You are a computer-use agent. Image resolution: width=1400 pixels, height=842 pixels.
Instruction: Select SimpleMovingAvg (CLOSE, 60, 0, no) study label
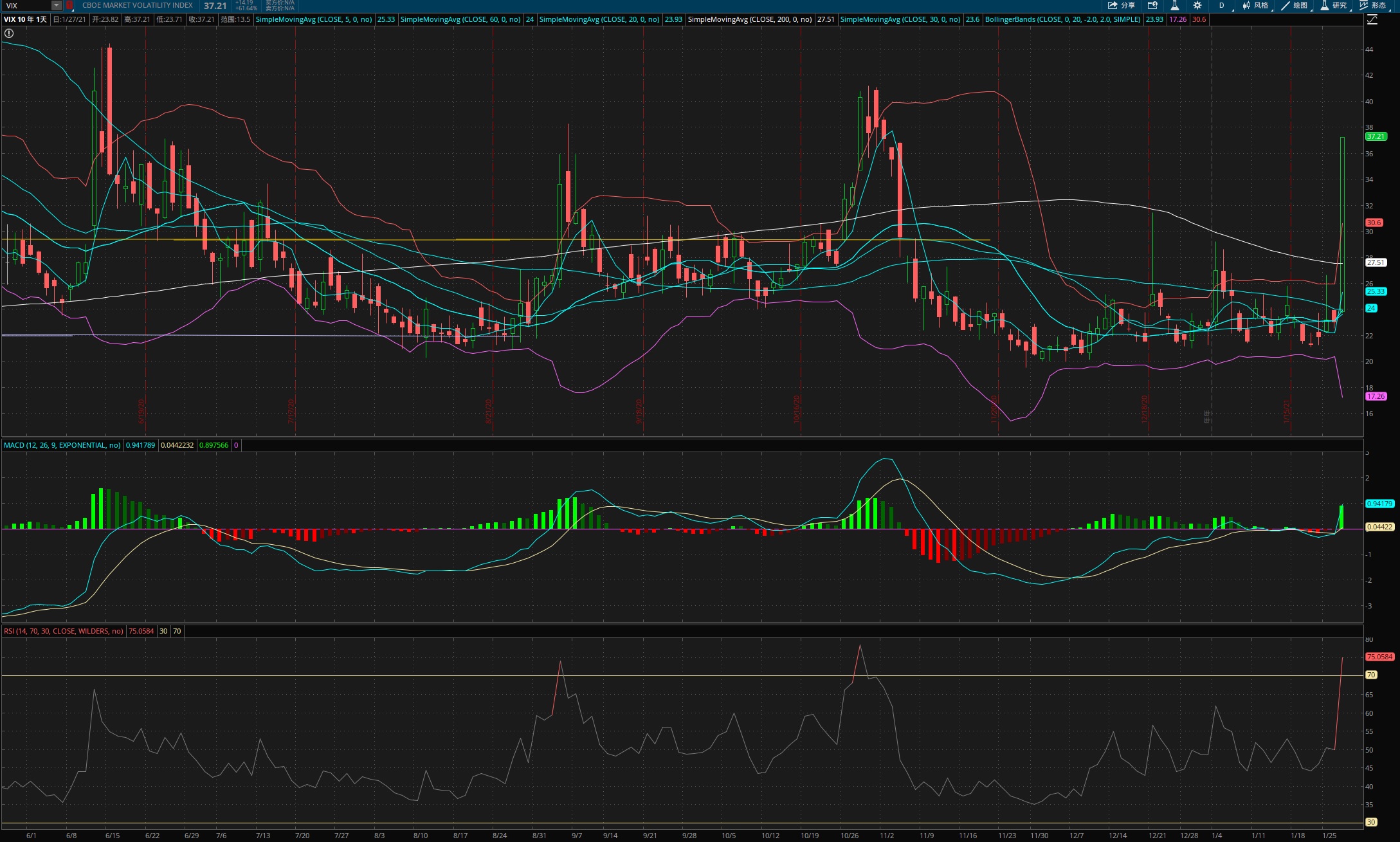tap(460, 19)
